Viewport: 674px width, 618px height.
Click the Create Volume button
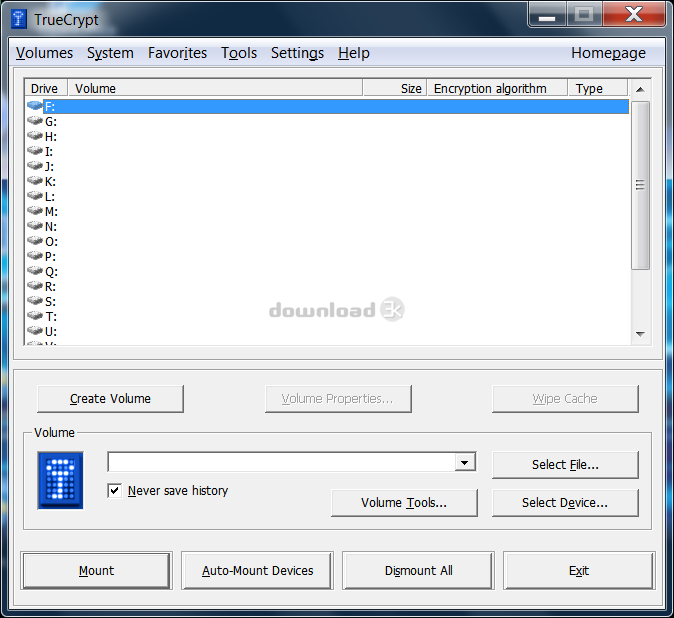[x=110, y=399]
